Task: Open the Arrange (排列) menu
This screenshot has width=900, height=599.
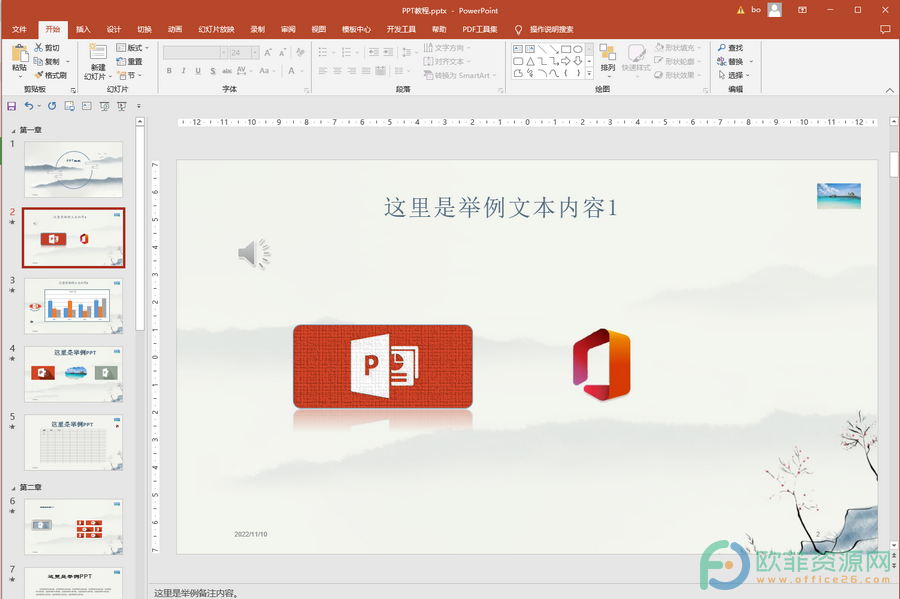Action: [608, 61]
